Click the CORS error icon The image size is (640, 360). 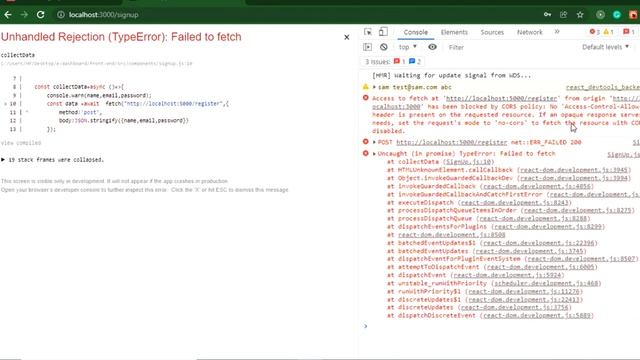point(366,98)
